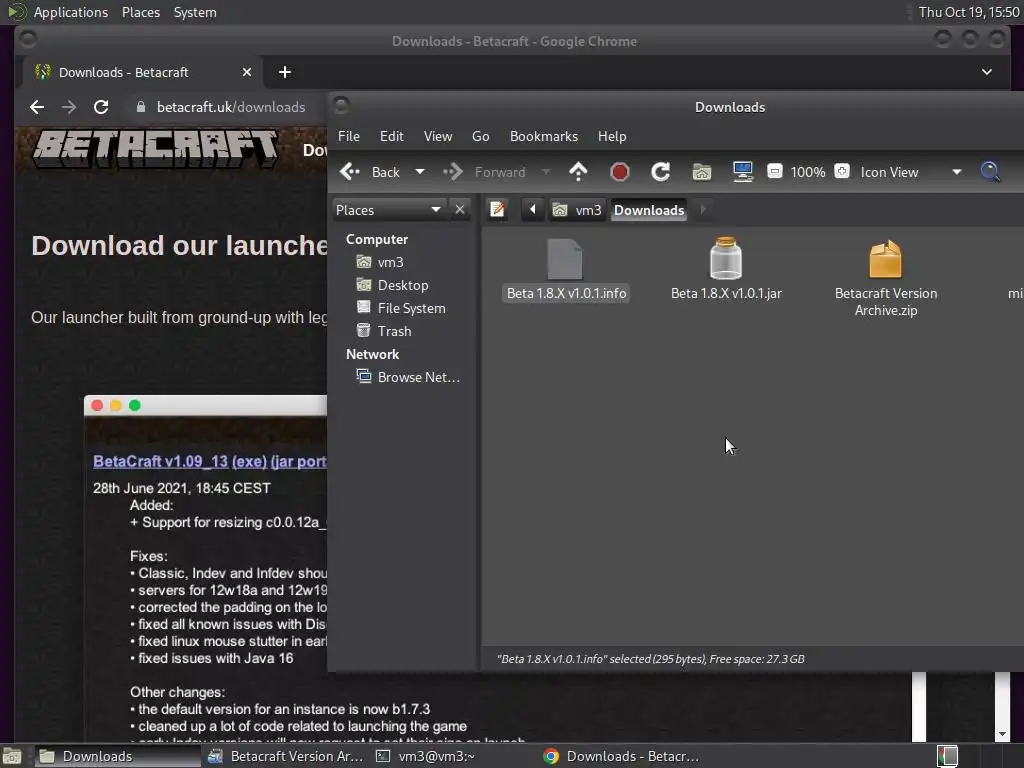Open the Home folder toolbar icon
Viewport: 1024px width, 768px height.
(701, 172)
